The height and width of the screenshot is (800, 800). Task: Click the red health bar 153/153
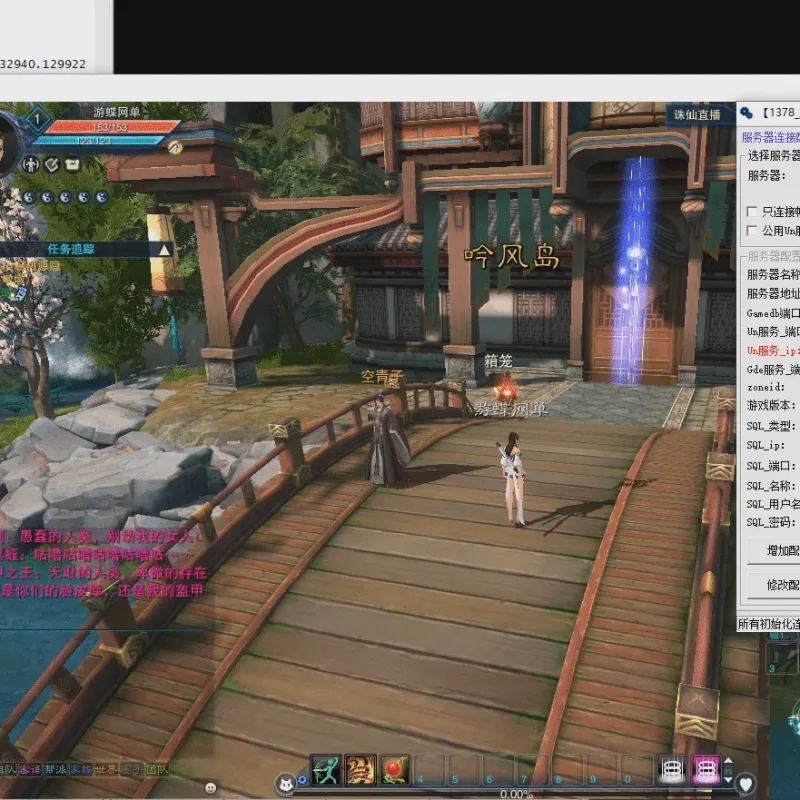pyautogui.click(x=110, y=127)
